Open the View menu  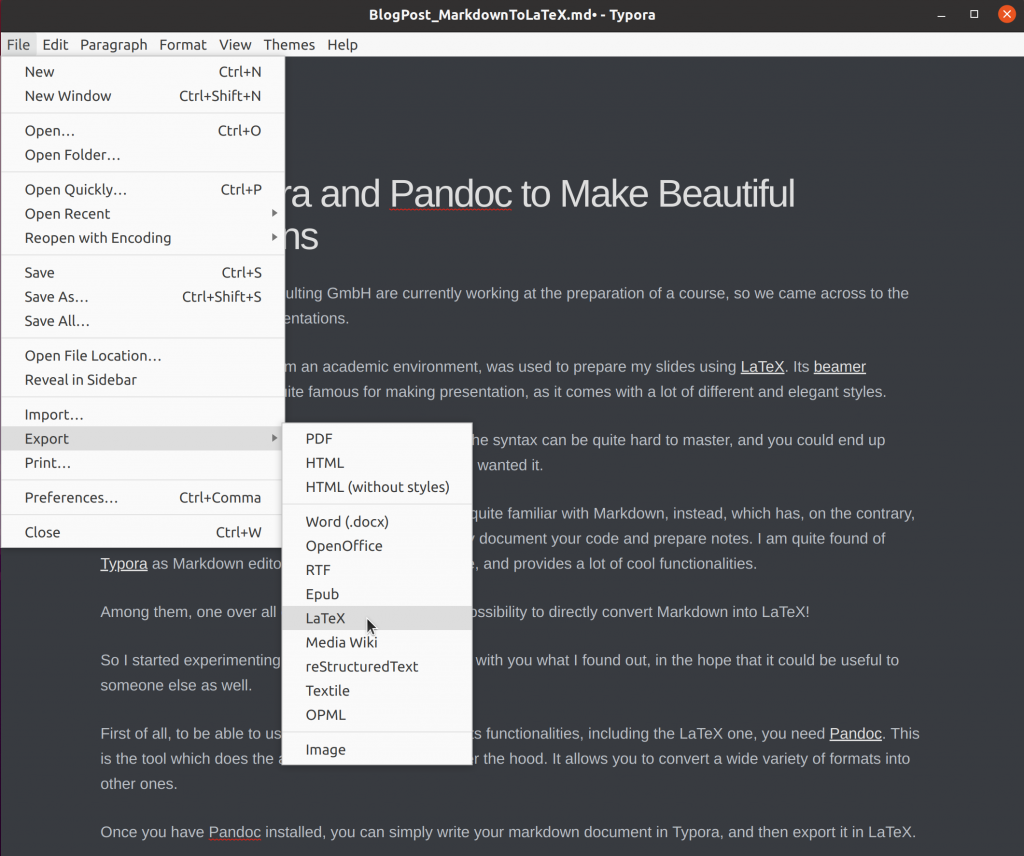(235, 44)
